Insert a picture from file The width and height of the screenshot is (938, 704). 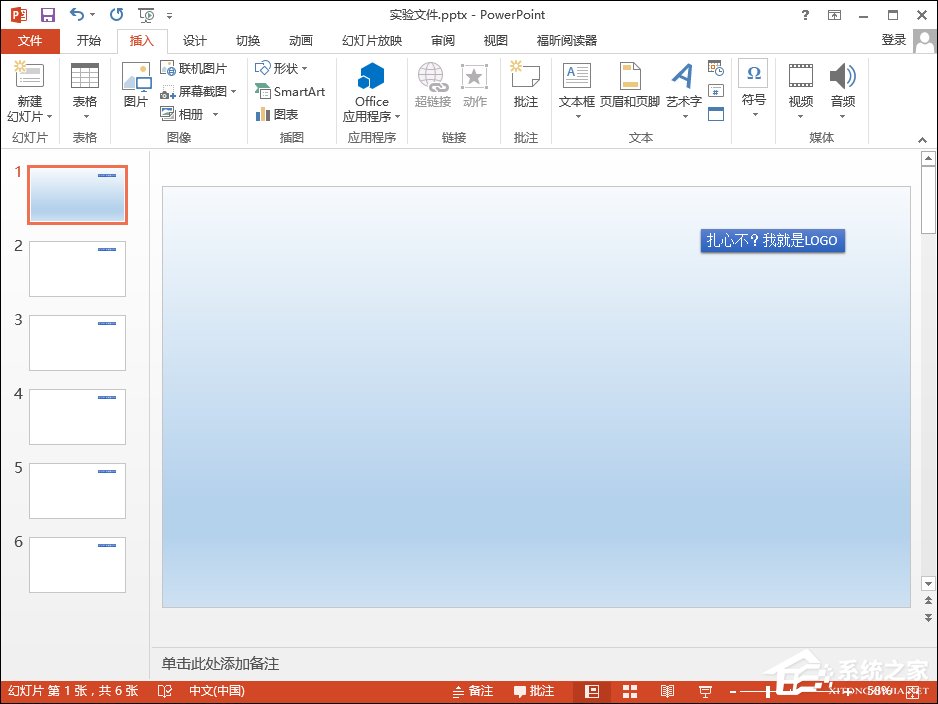click(x=135, y=88)
